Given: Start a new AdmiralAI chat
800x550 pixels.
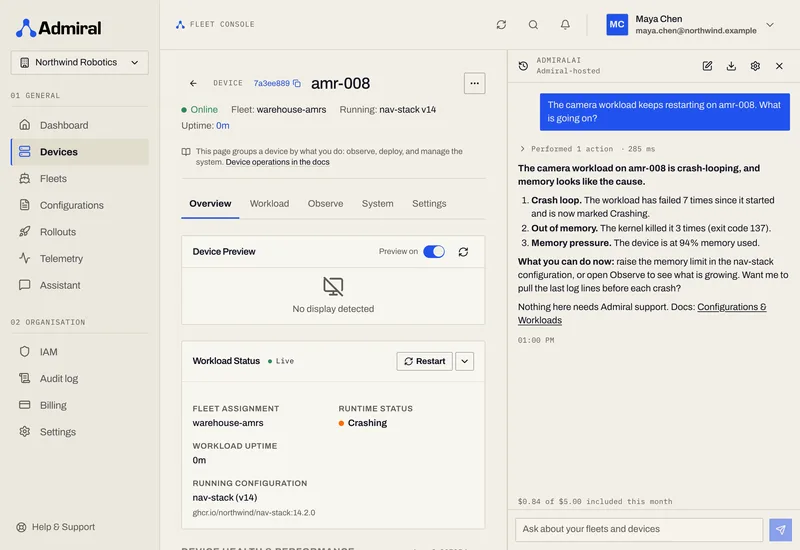Looking at the screenshot, I should click(x=707, y=66).
